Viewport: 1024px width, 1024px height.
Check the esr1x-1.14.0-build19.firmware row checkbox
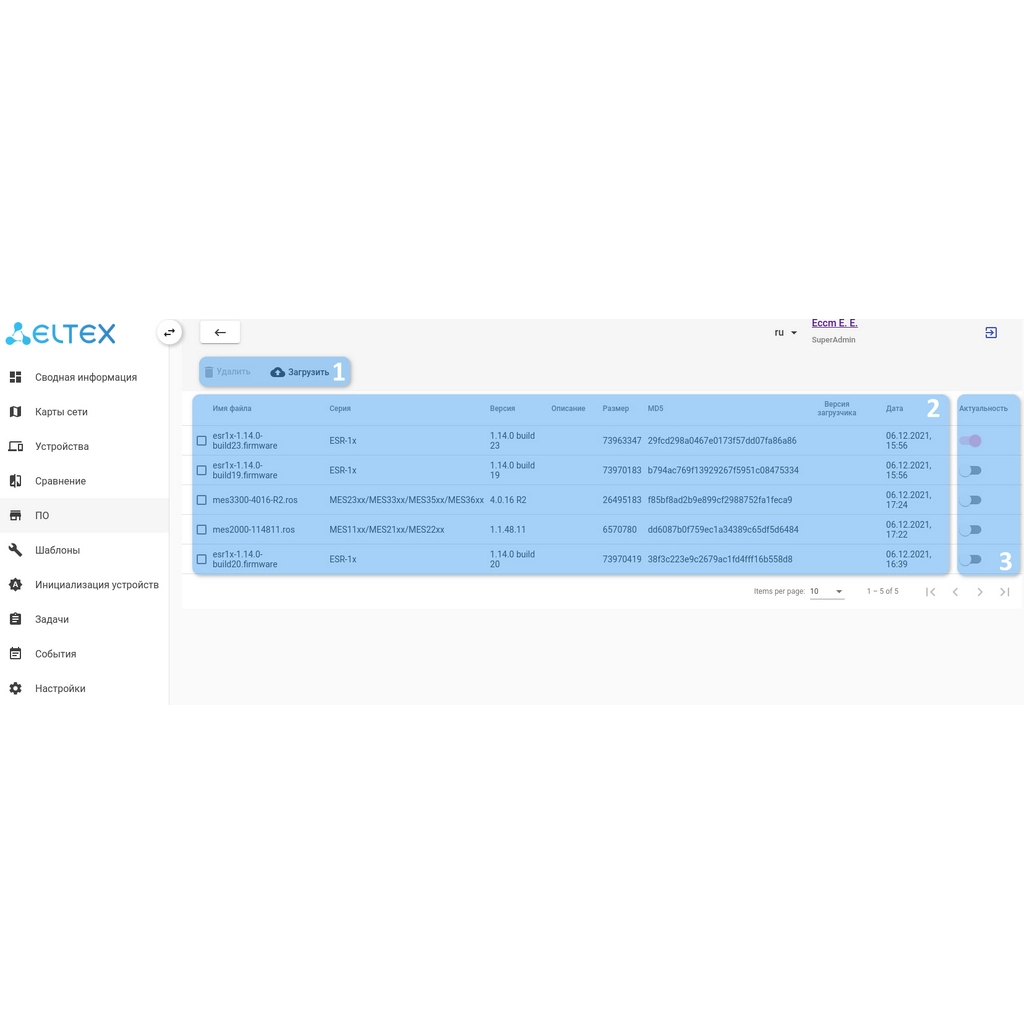click(x=202, y=470)
